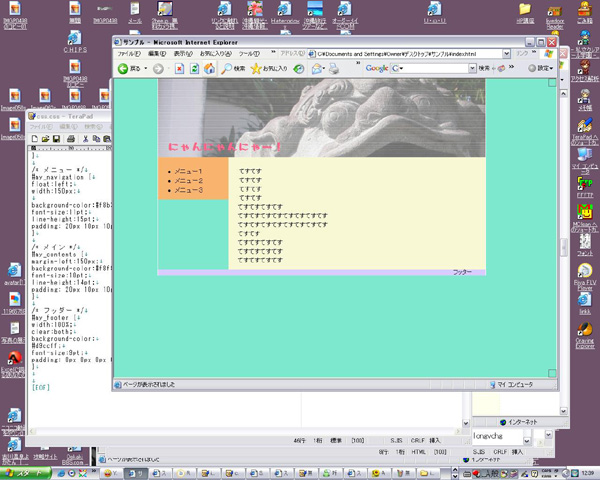Click the メニュー1 link on the page
This screenshot has width=600, height=480.
188,171
